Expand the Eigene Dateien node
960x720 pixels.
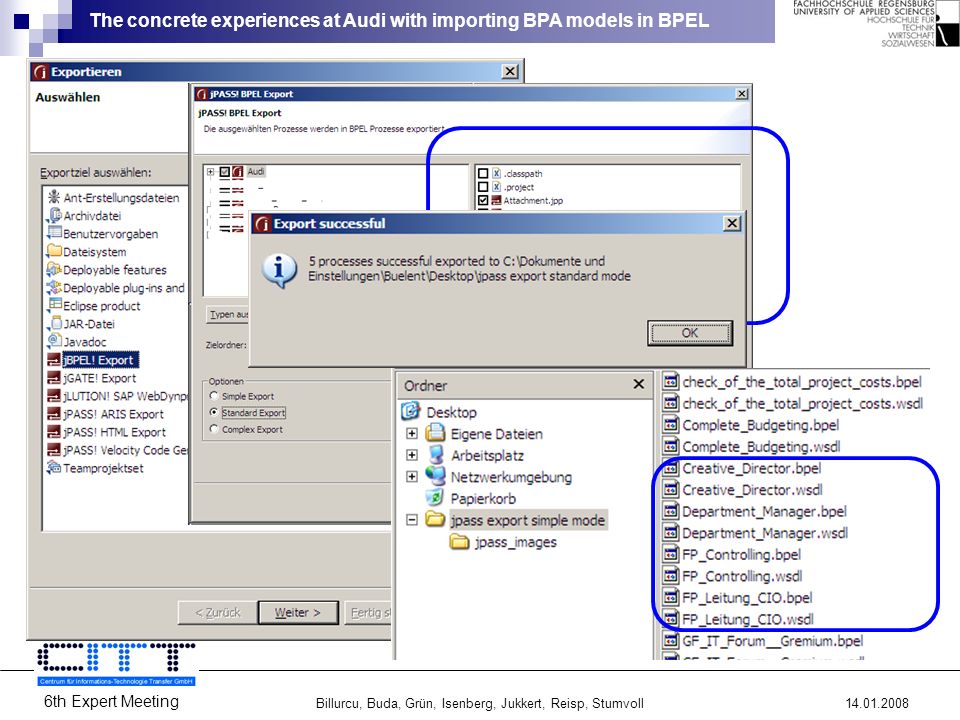[412, 433]
